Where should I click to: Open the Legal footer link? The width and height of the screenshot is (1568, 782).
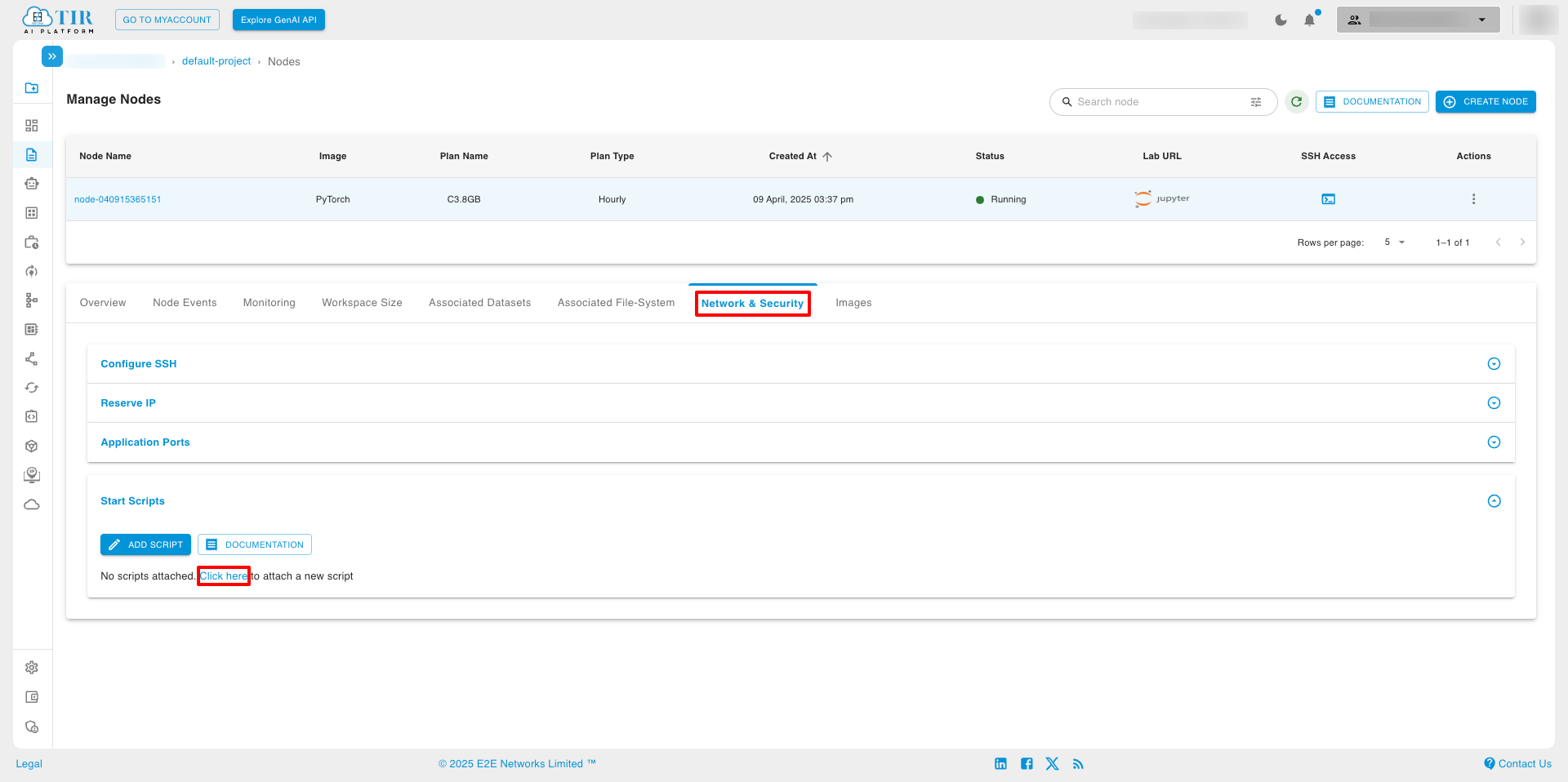pyautogui.click(x=29, y=764)
